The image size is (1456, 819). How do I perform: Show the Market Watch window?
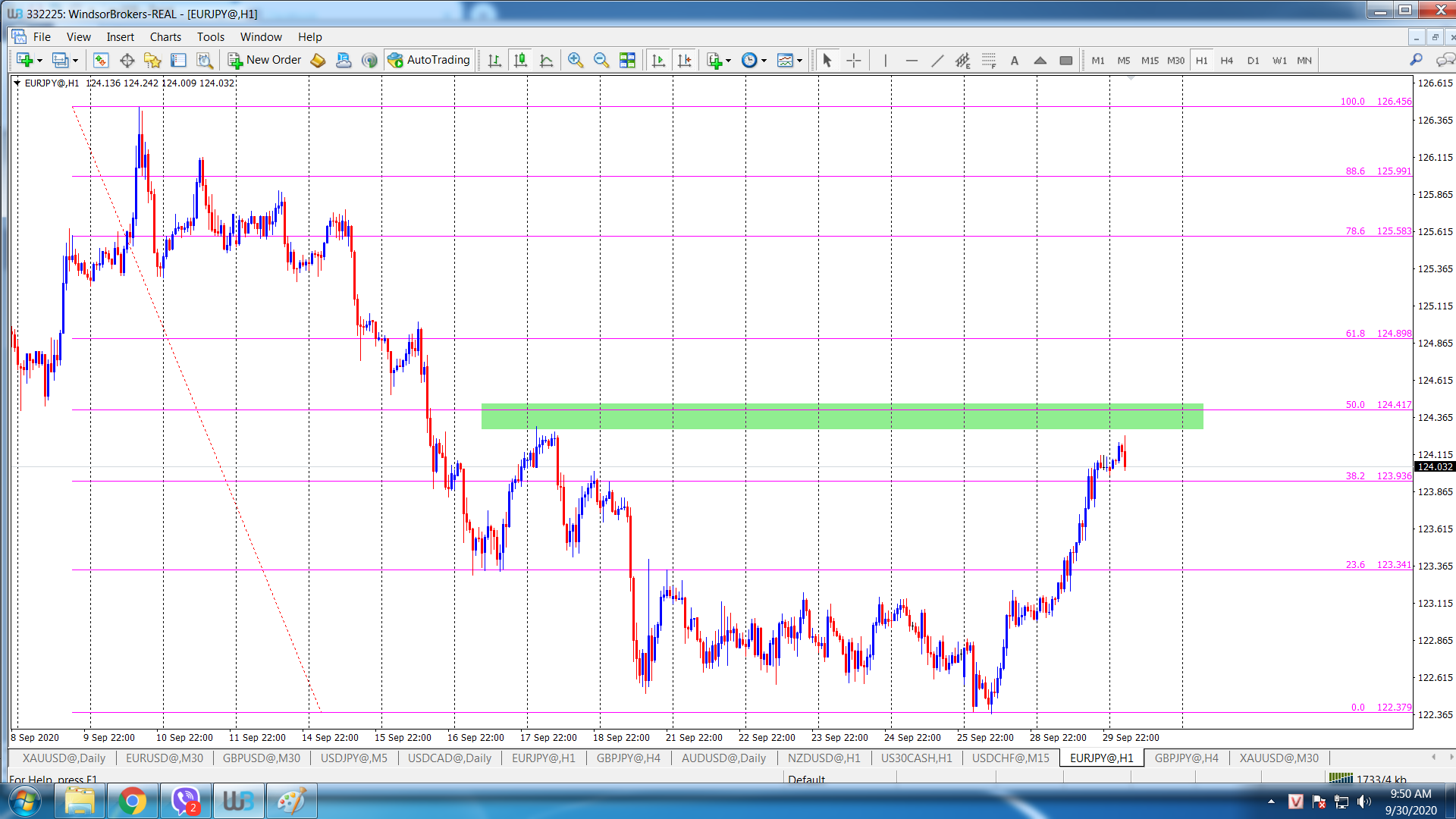(101, 60)
